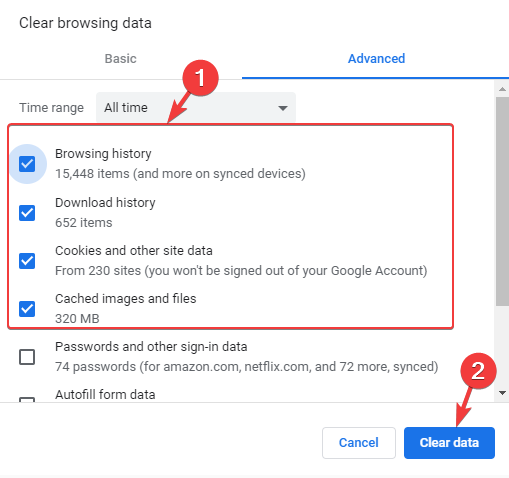
Task: Click the red number 1 annotation badge
Action: (200, 78)
